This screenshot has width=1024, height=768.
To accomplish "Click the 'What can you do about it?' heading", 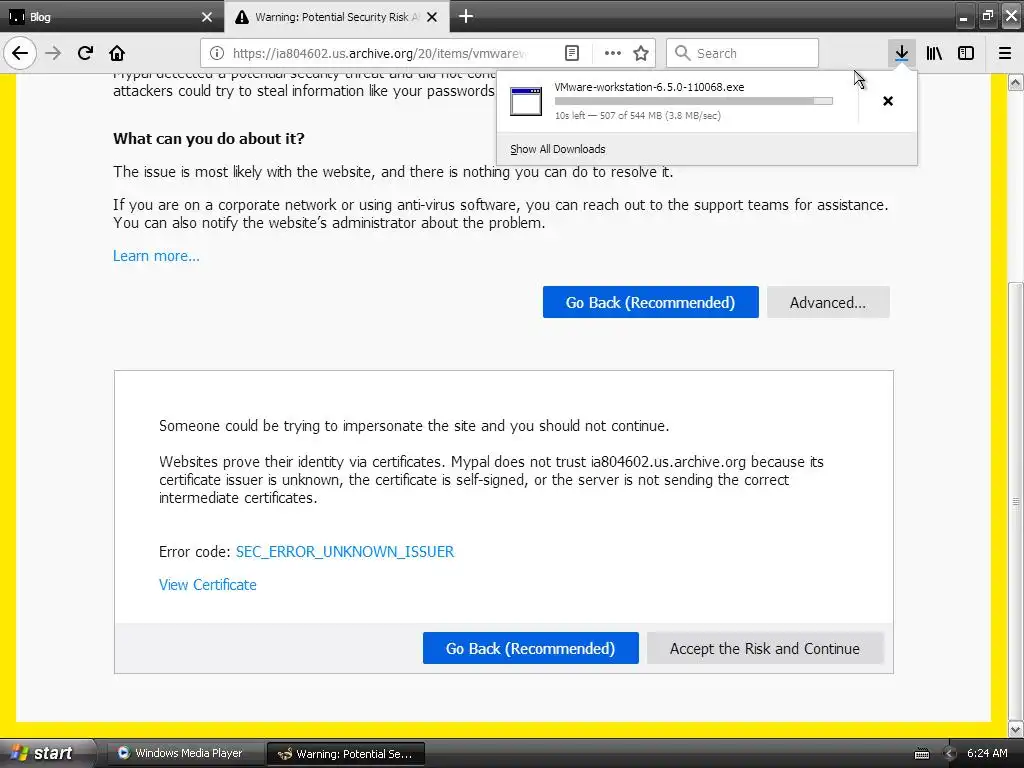I will point(209,138).
